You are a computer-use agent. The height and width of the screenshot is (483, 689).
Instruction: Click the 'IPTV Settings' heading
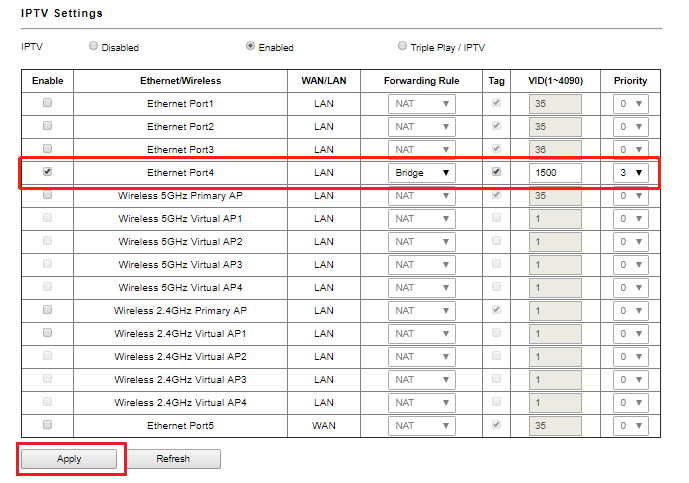62,13
